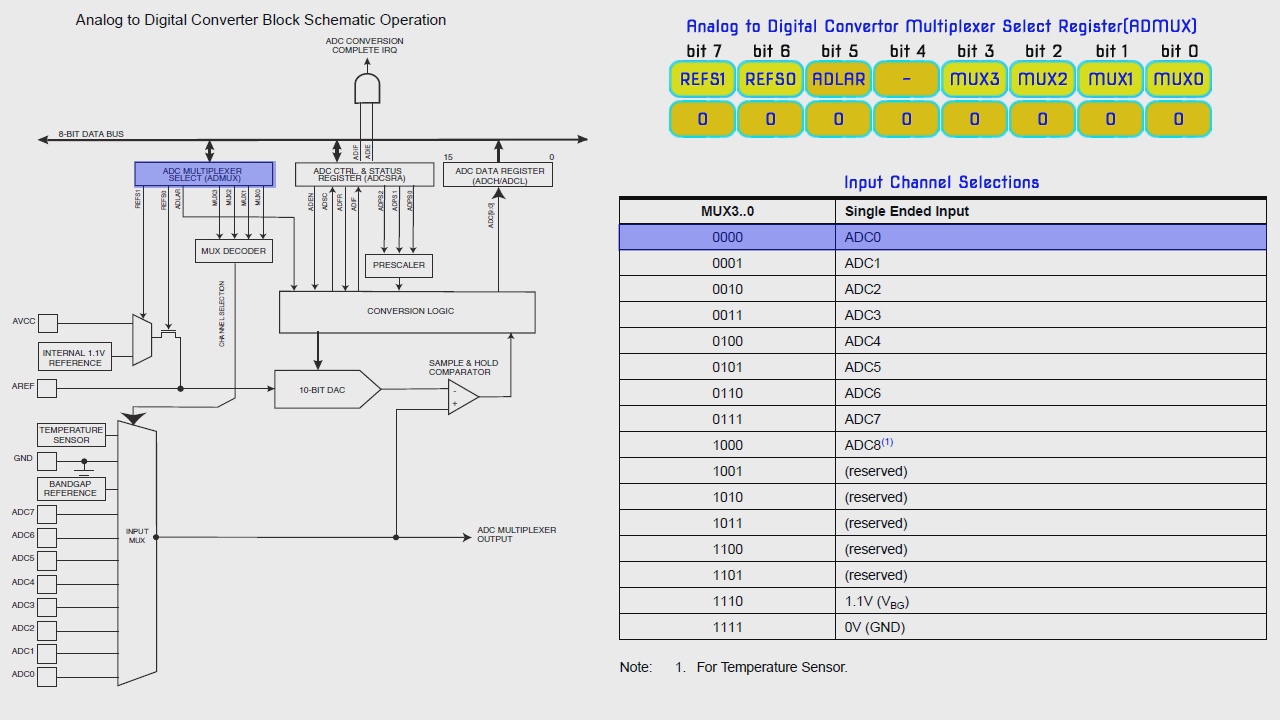Select the ADC Multiplexer Select (ADMUX) block
Screen dimensions: 1280x720
point(204,174)
